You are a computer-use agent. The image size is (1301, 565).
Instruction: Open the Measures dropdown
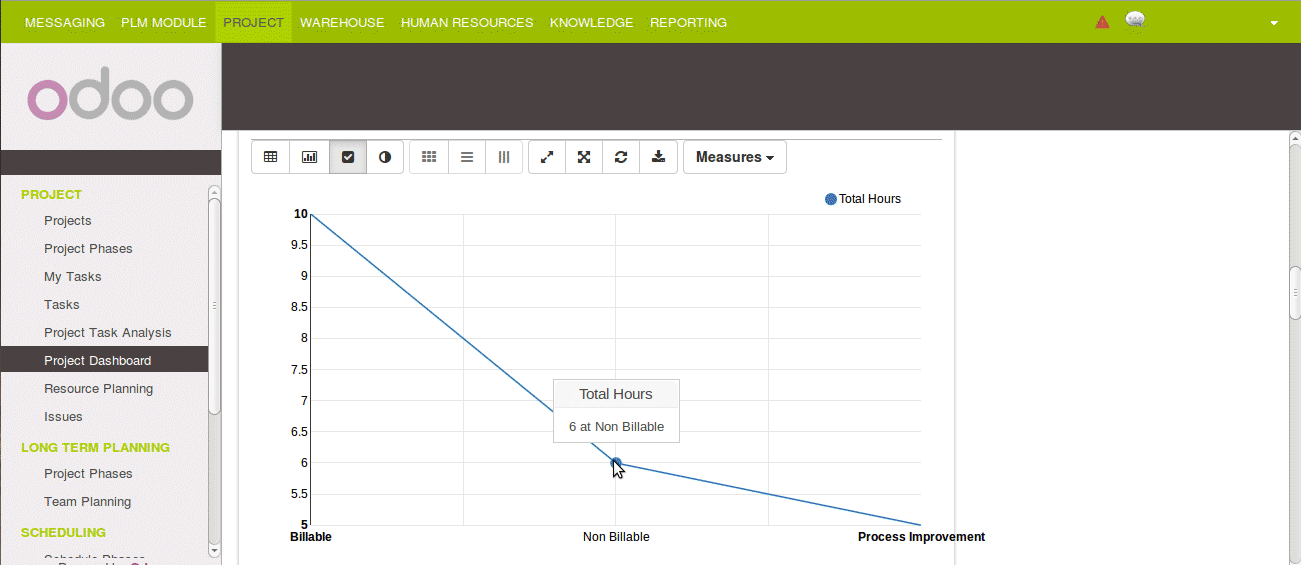734,157
